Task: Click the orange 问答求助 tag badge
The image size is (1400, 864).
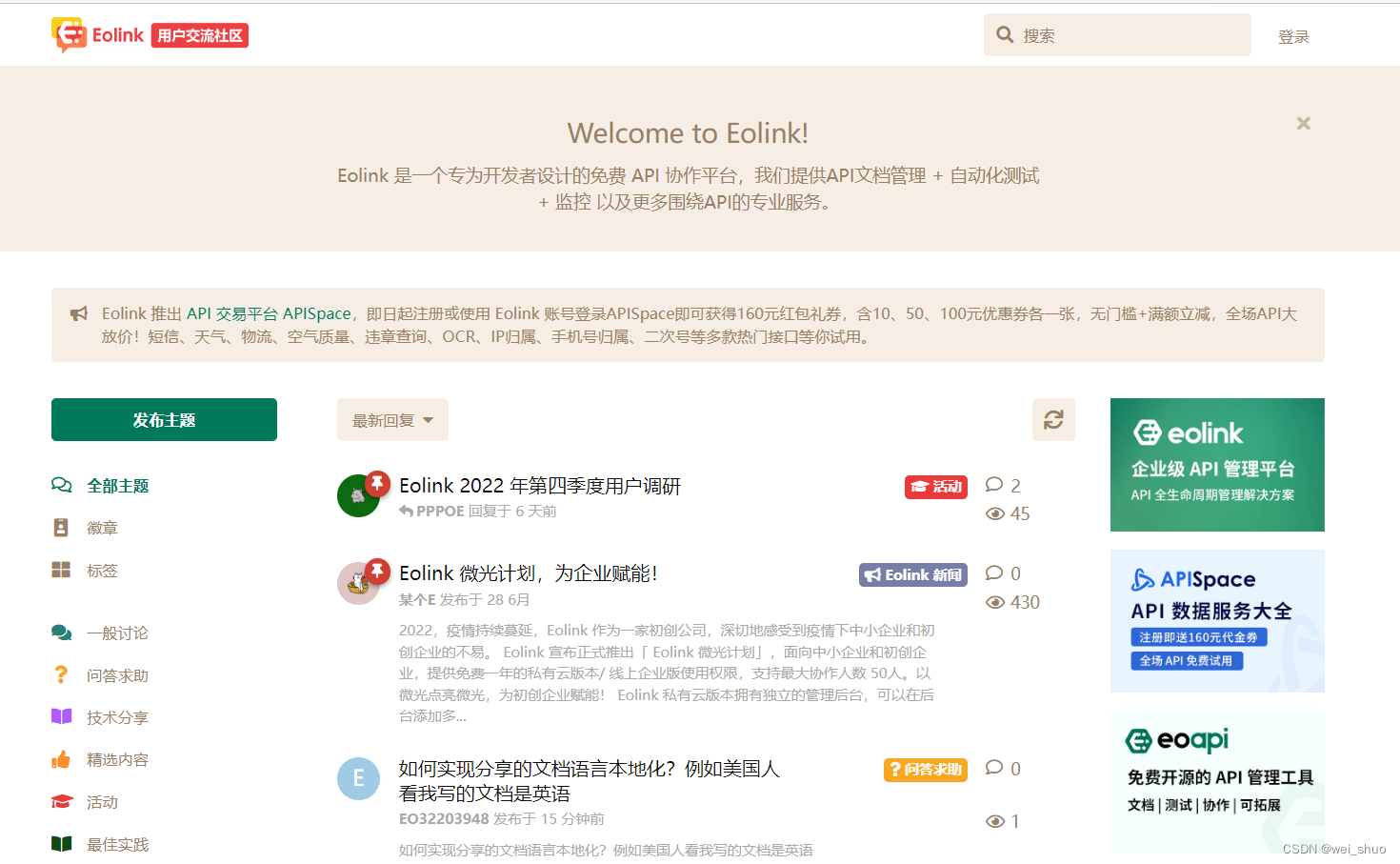Action: [926, 770]
